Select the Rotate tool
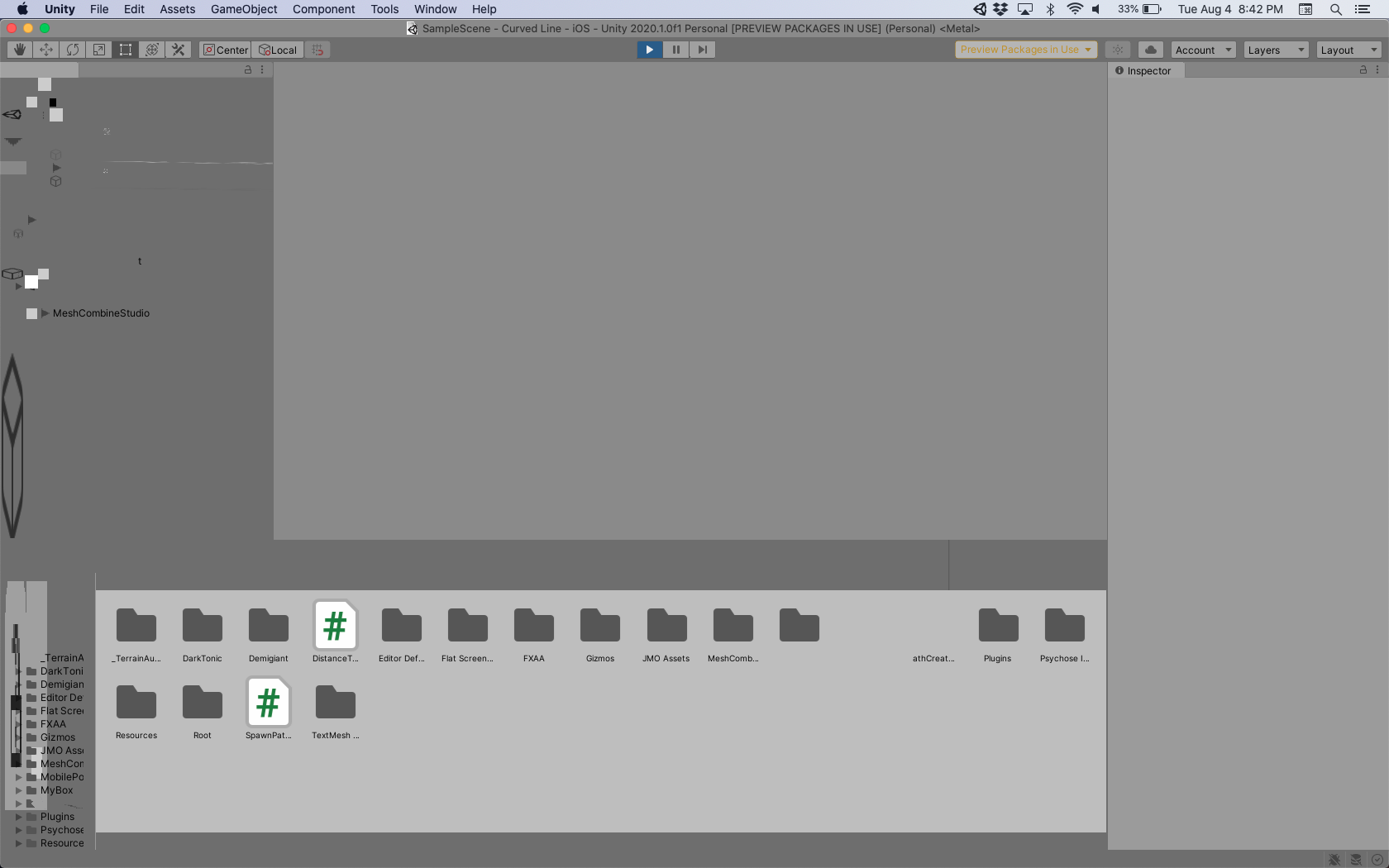The height and width of the screenshot is (868, 1389). coord(73,50)
